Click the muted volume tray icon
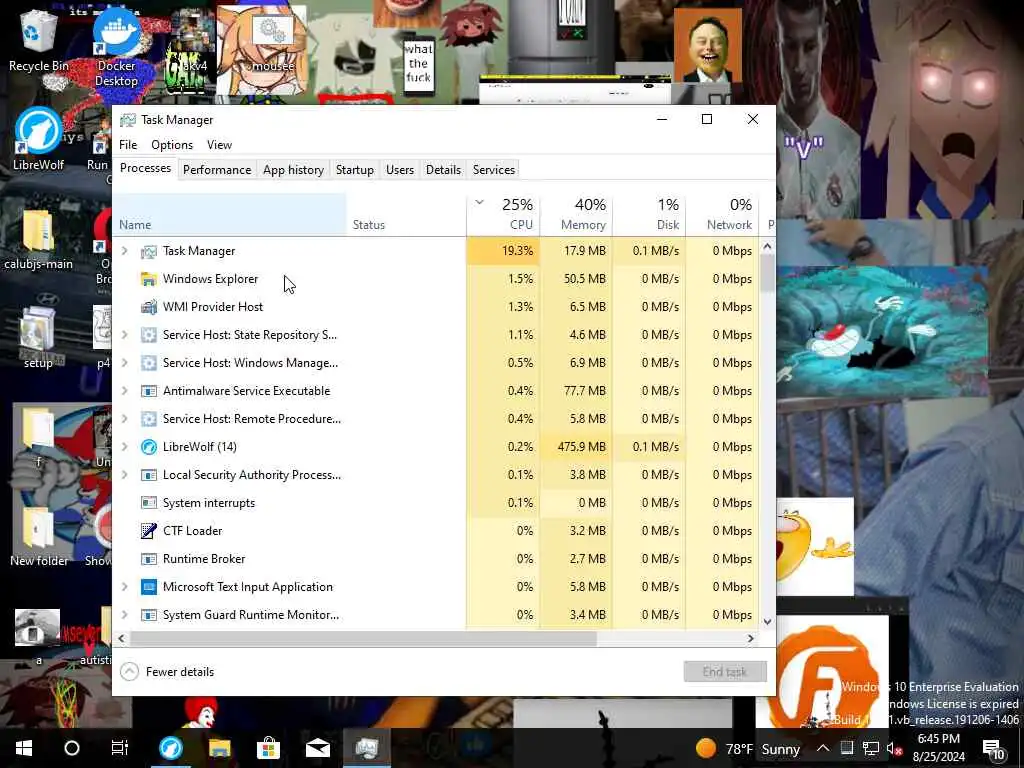 (x=893, y=748)
